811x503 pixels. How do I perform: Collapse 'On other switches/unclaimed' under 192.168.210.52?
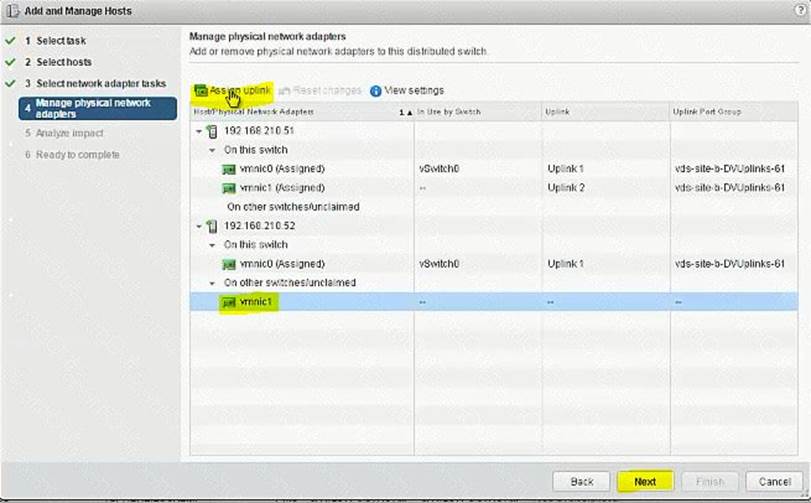(212, 283)
